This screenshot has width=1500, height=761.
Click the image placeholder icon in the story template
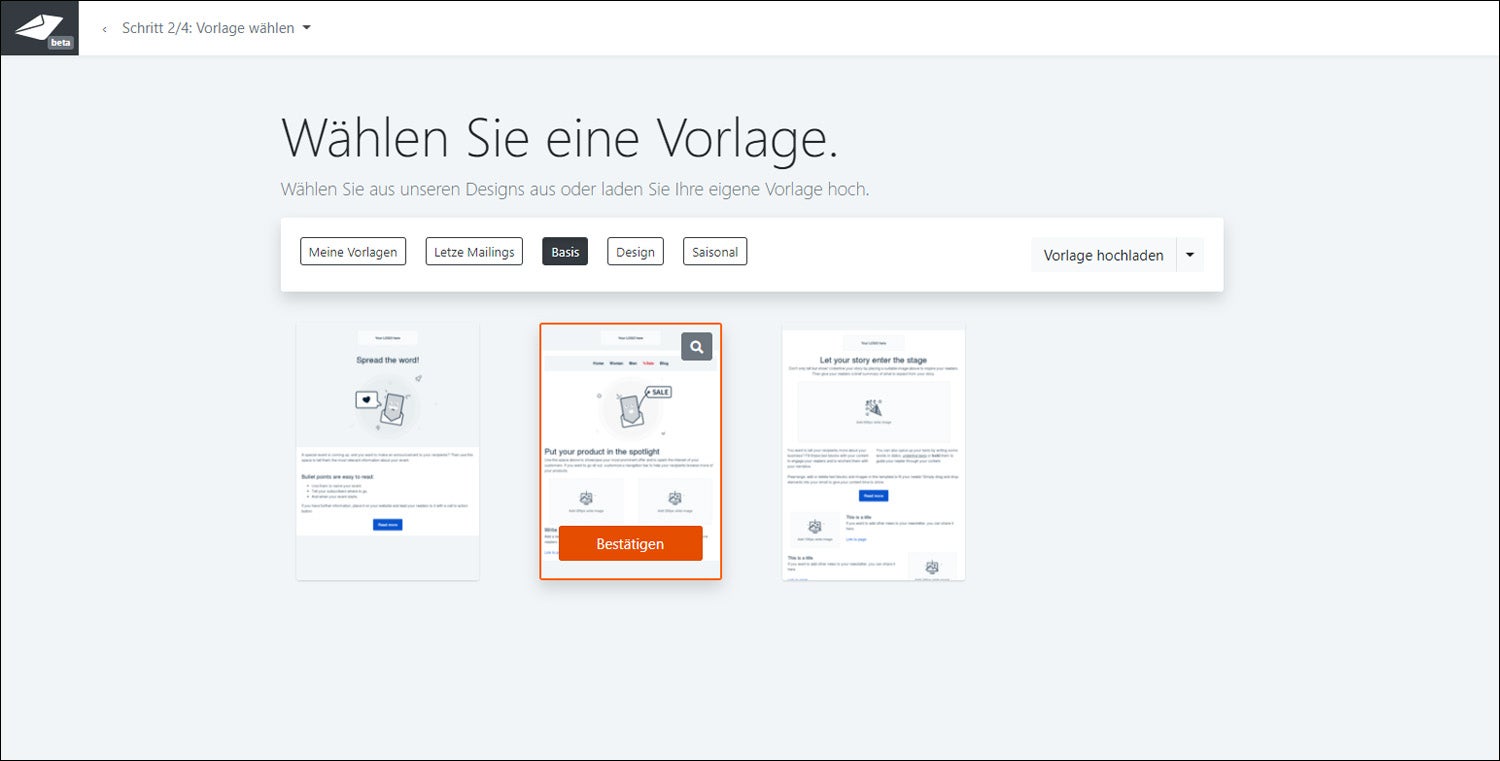(x=873, y=409)
